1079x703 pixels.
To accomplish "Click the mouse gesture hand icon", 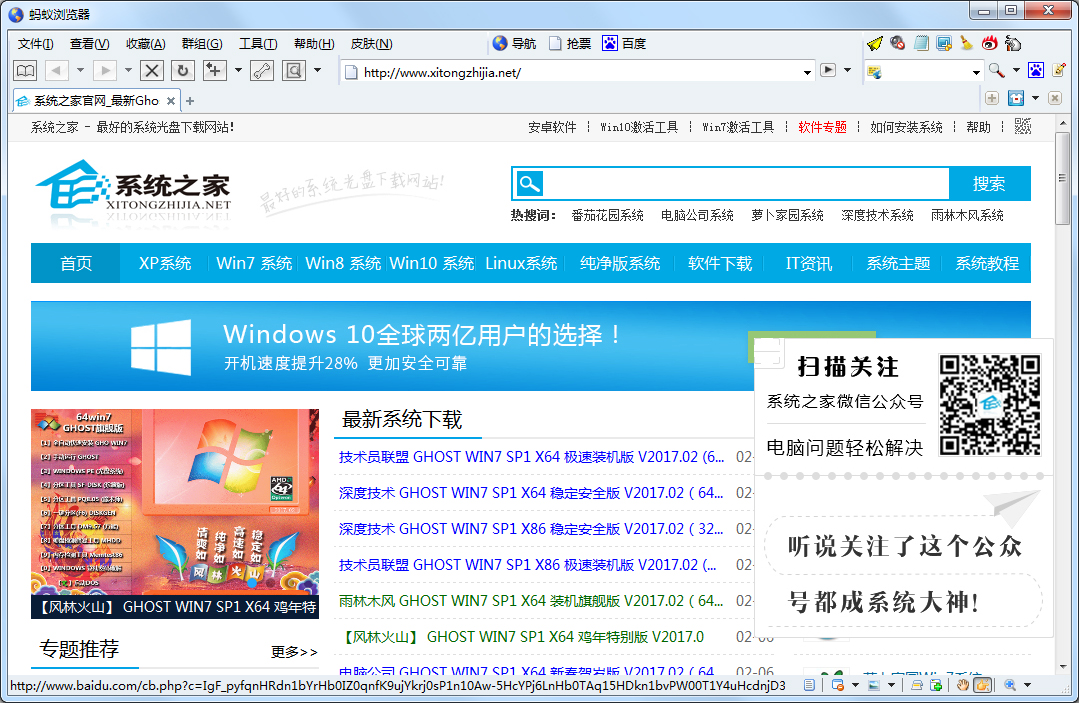I will click(x=1012, y=43).
